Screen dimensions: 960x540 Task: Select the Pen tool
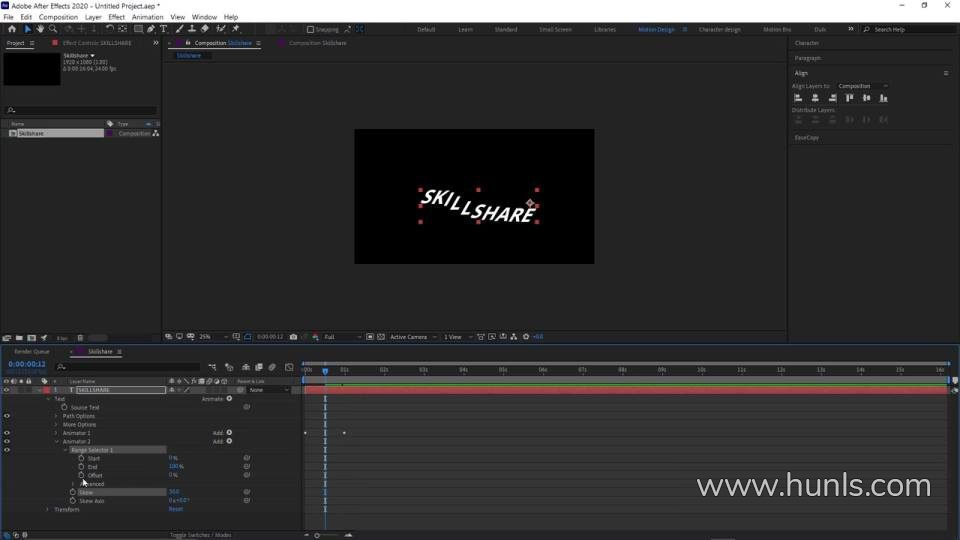pos(151,29)
